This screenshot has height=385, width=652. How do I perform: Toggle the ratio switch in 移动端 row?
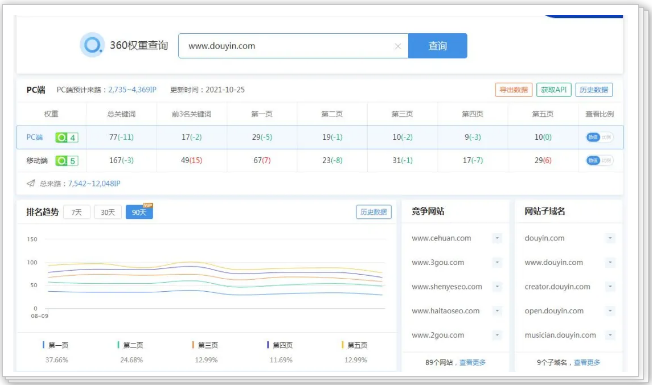[599, 160]
